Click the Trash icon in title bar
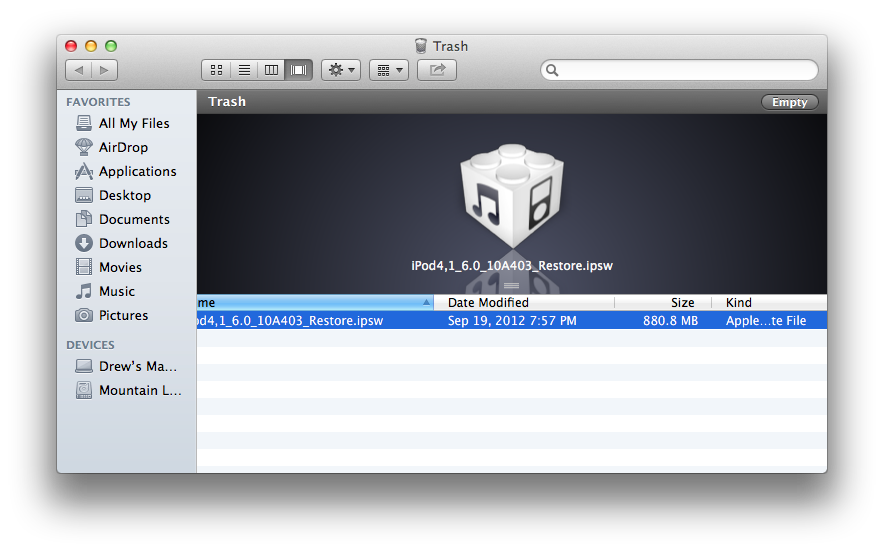This screenshot has width=884, height=552. [421, 46]
